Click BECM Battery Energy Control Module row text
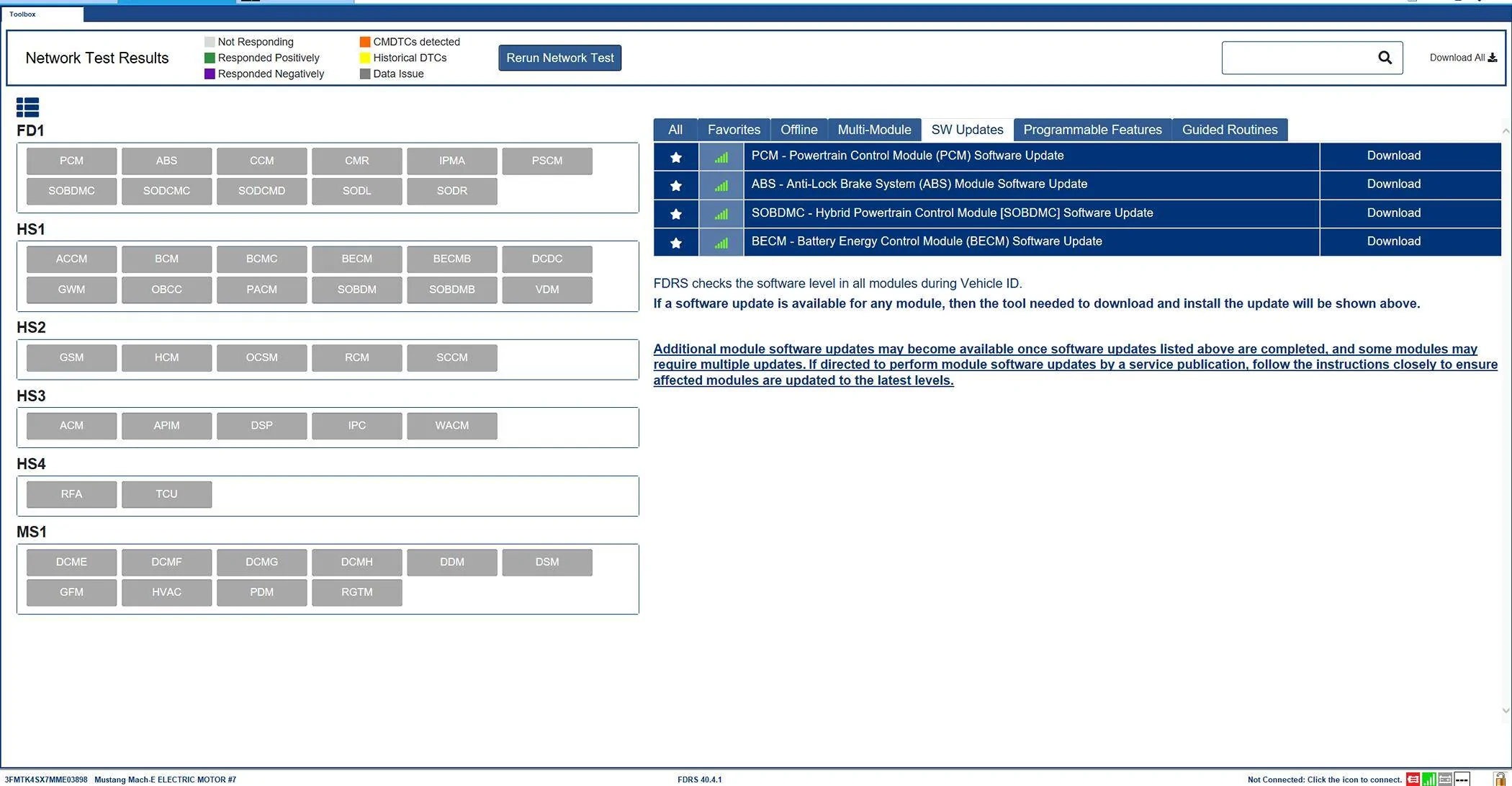 click(x=927, y=241)
